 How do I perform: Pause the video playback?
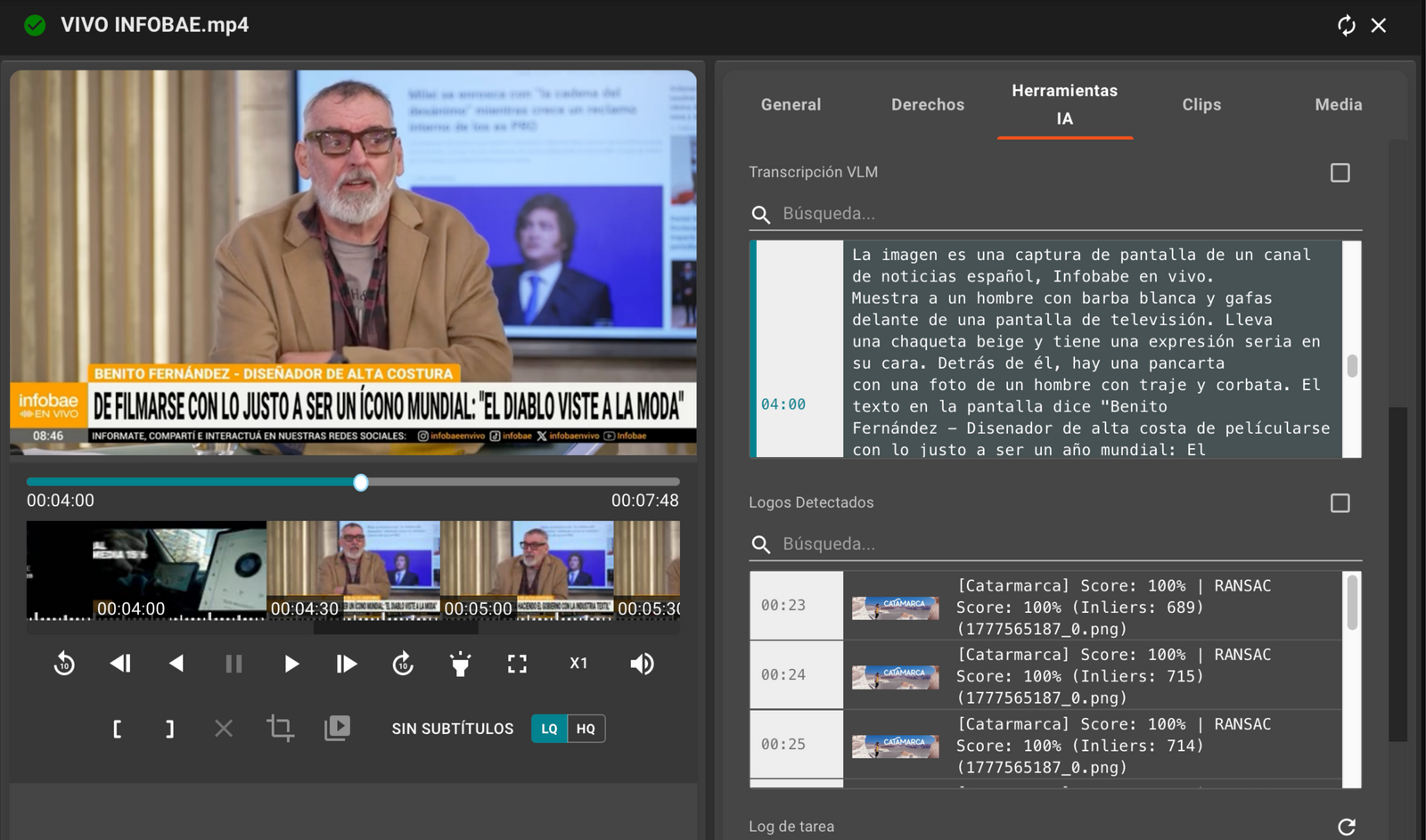(x=234, y=664)
